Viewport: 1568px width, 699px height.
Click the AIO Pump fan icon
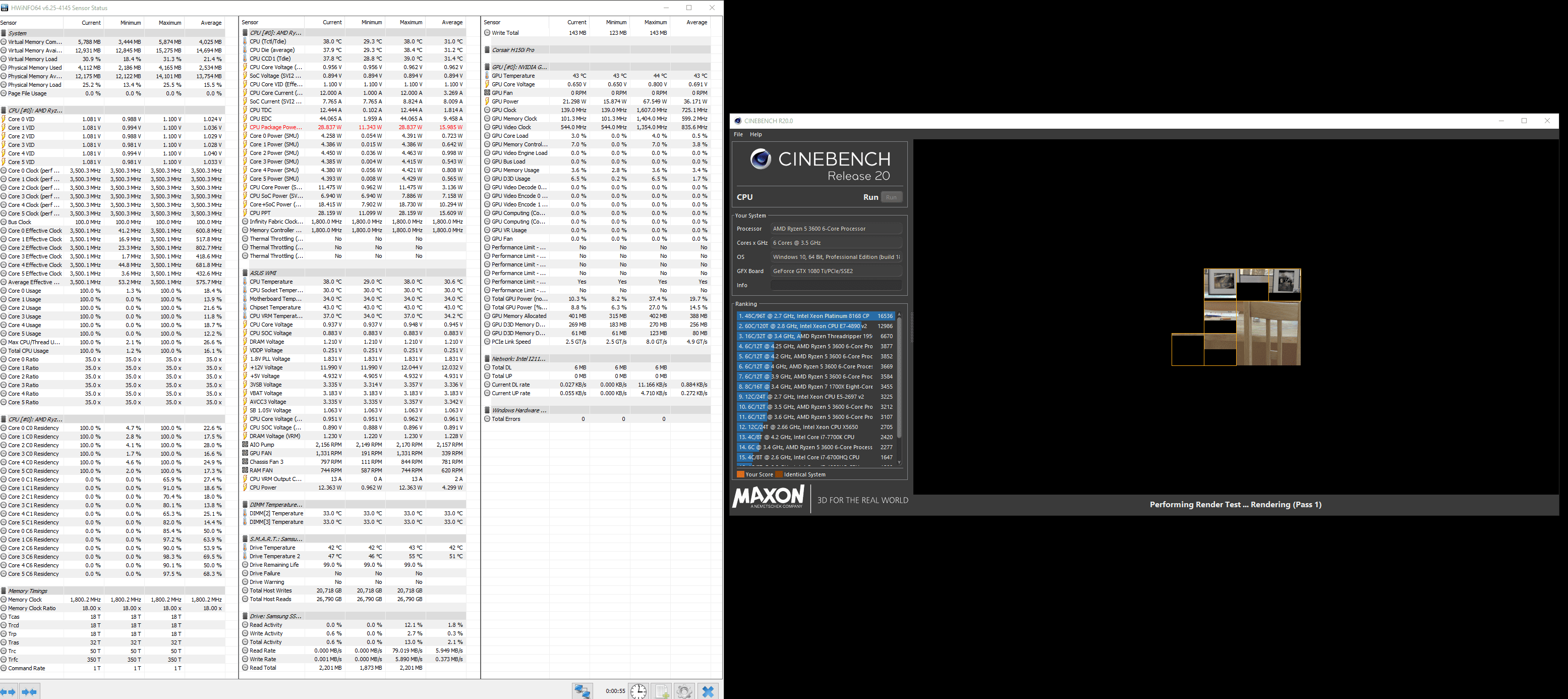pos(245,445)
